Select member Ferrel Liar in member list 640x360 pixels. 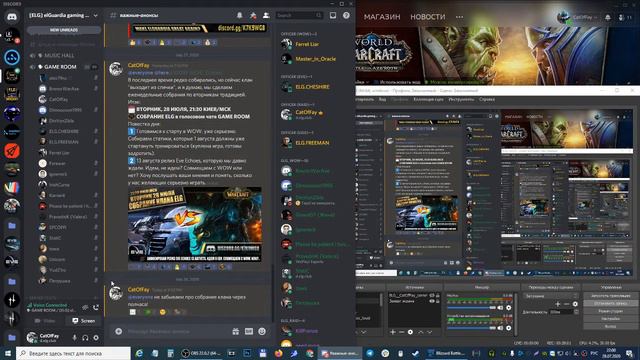point(307,44)
